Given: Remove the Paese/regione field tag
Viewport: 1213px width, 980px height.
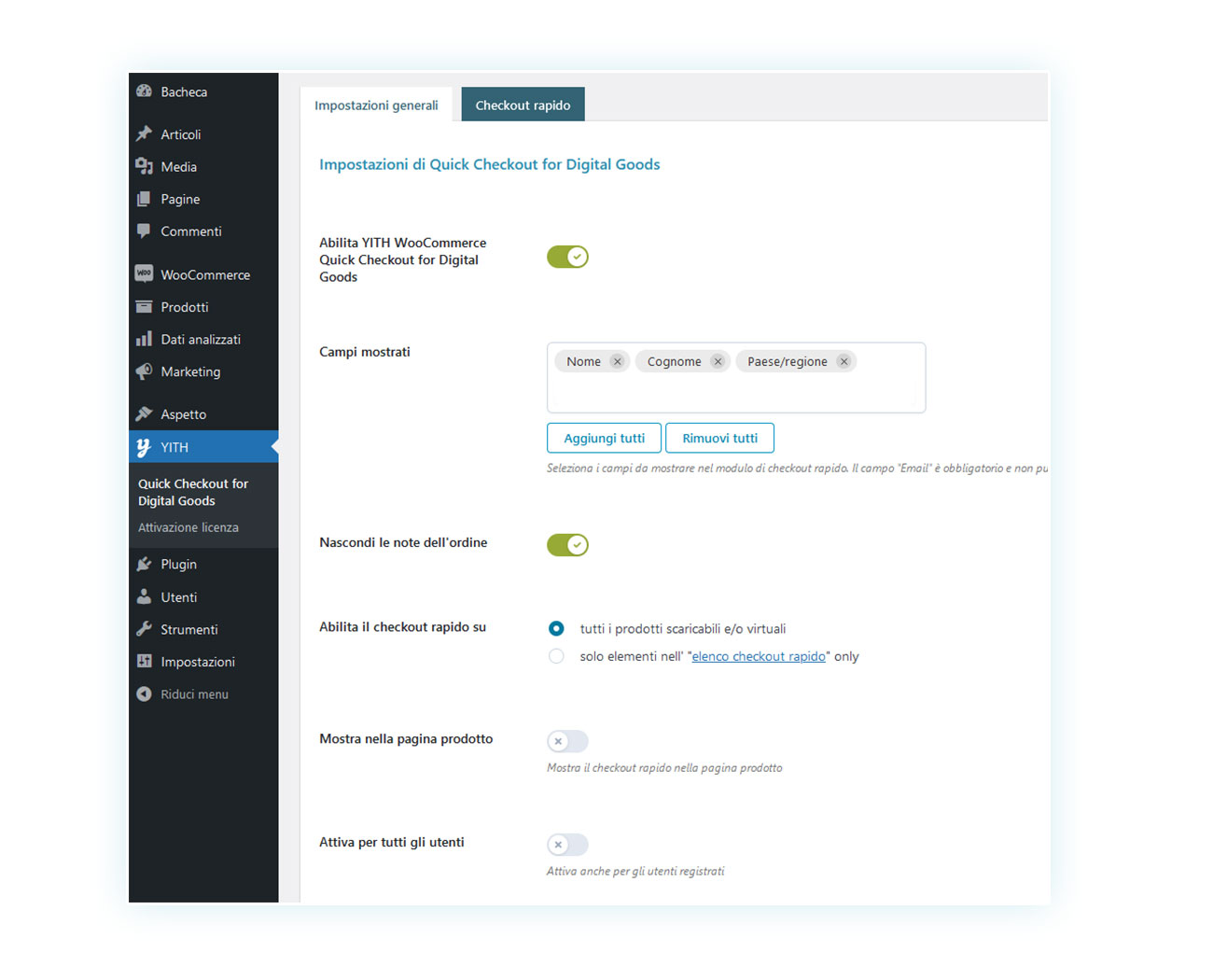Looking at the screenshot, I should tap(844, 361).
